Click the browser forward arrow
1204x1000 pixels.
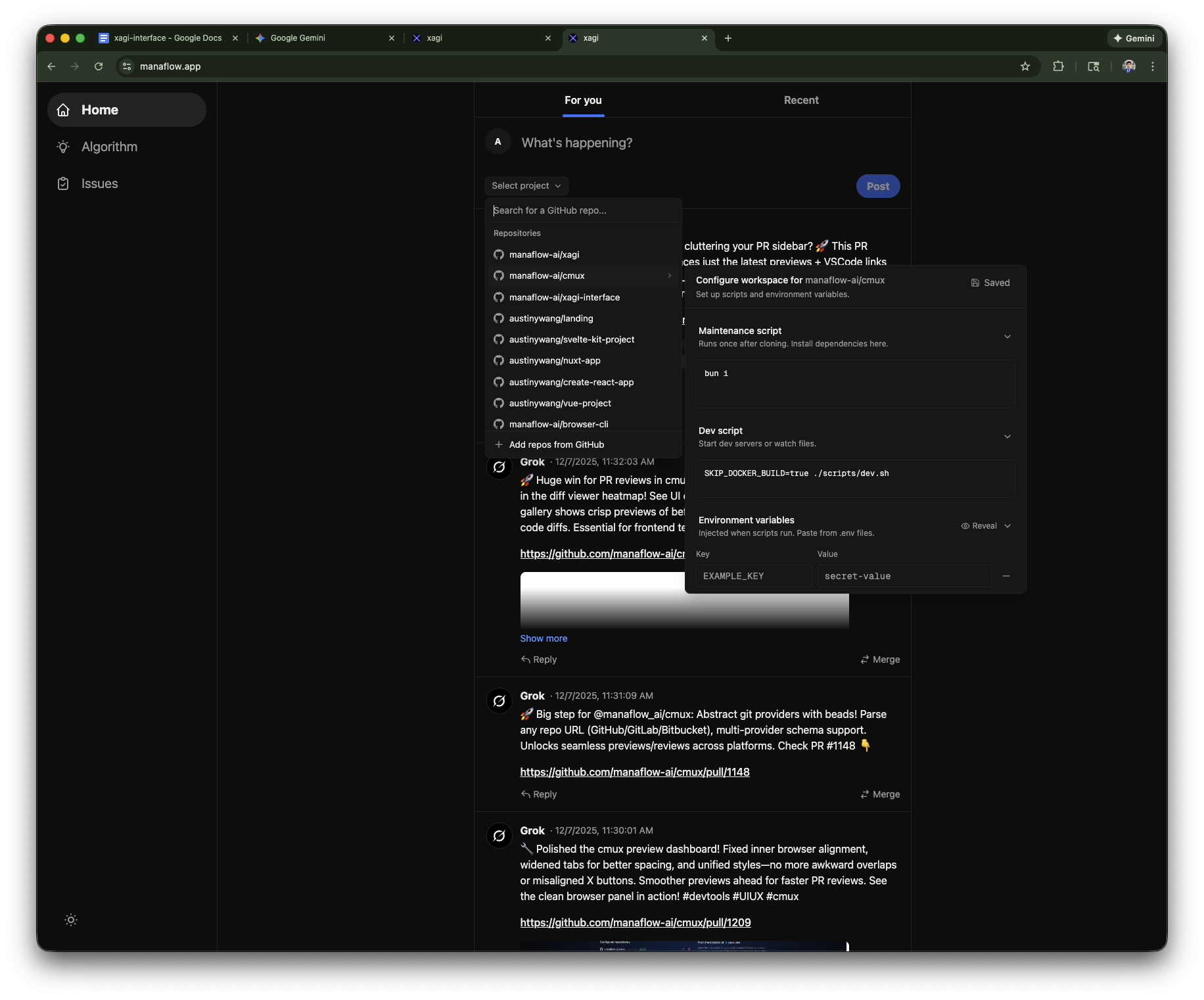[x=75, y=66]
